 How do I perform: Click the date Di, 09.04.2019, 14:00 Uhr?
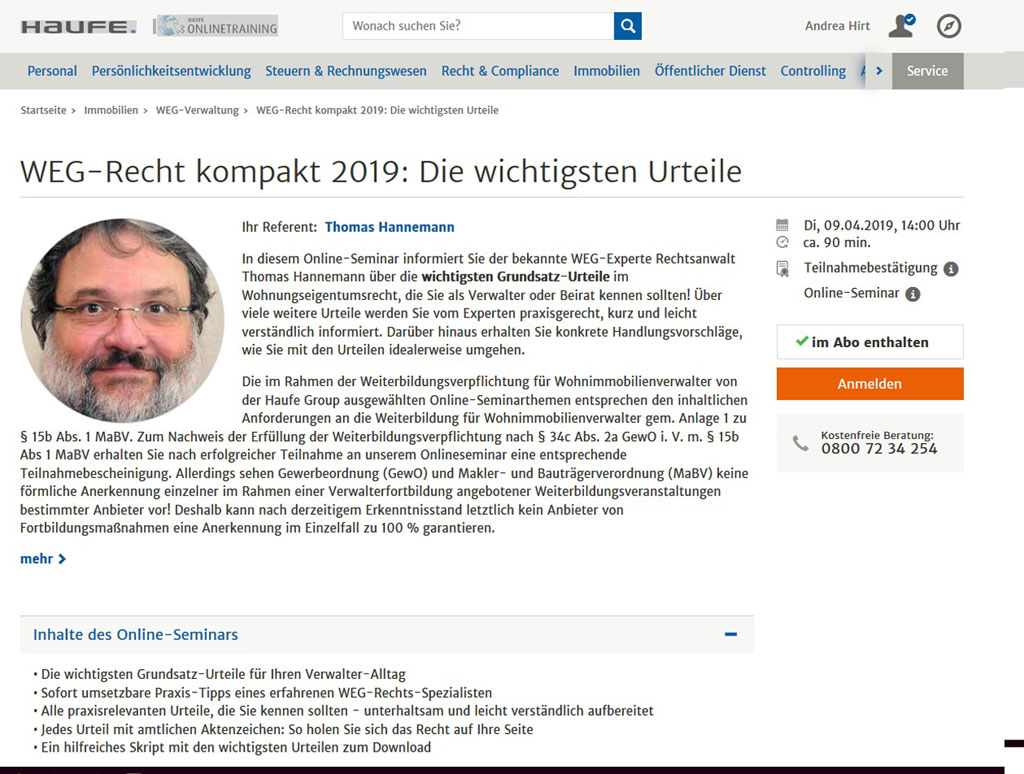[x=882, y=225]
